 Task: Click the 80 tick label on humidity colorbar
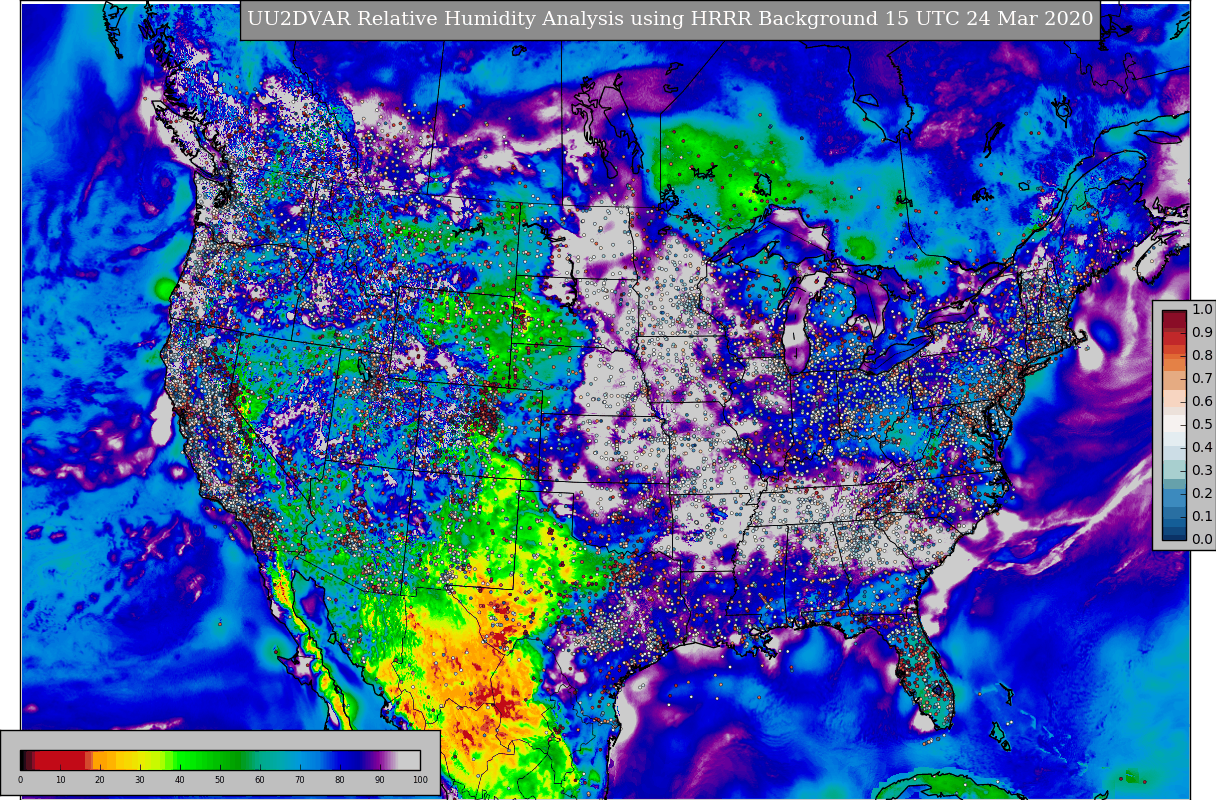click(340, 780)
